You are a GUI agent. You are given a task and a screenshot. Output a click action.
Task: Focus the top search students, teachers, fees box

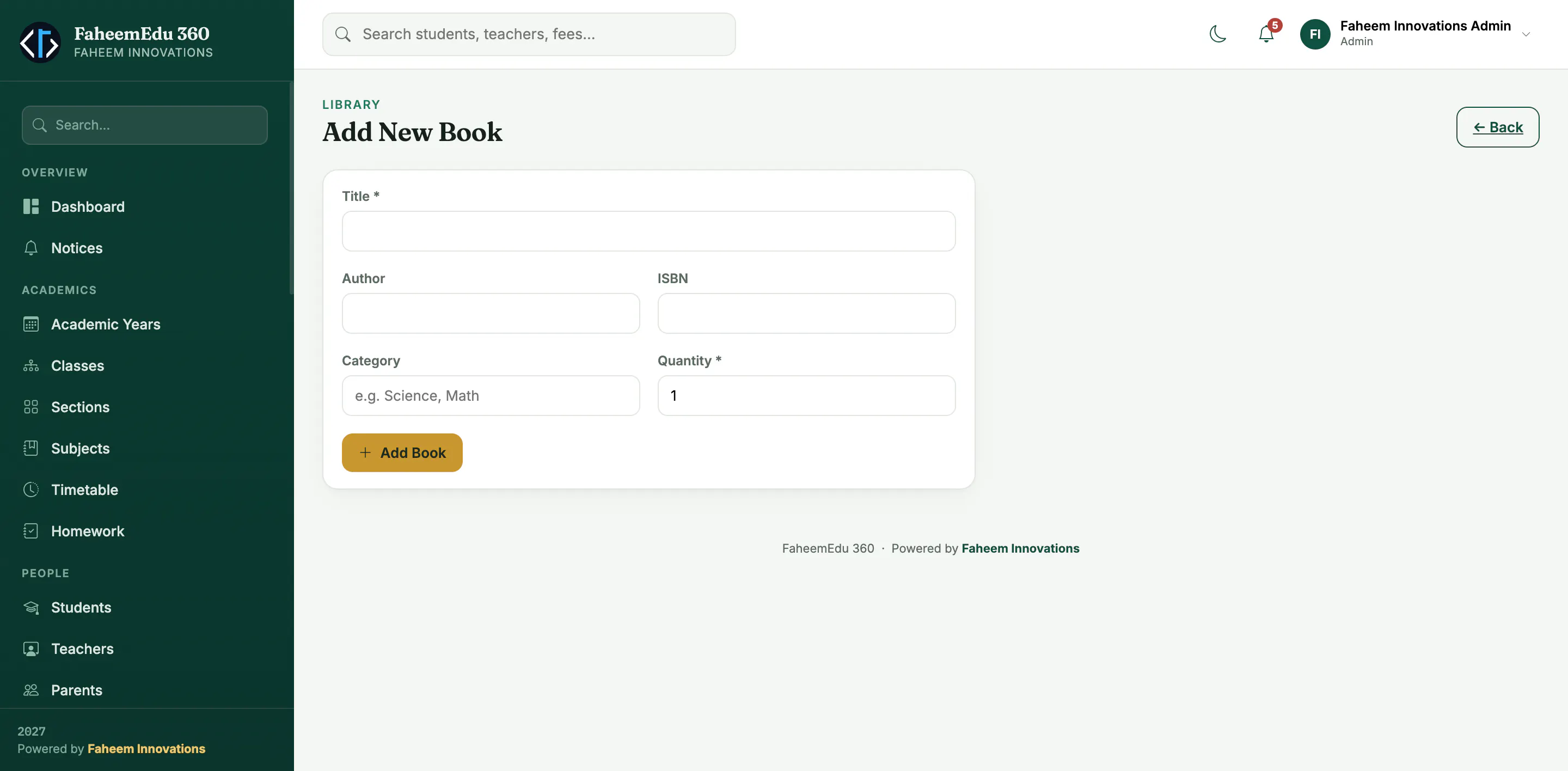(x=529, y=34)
